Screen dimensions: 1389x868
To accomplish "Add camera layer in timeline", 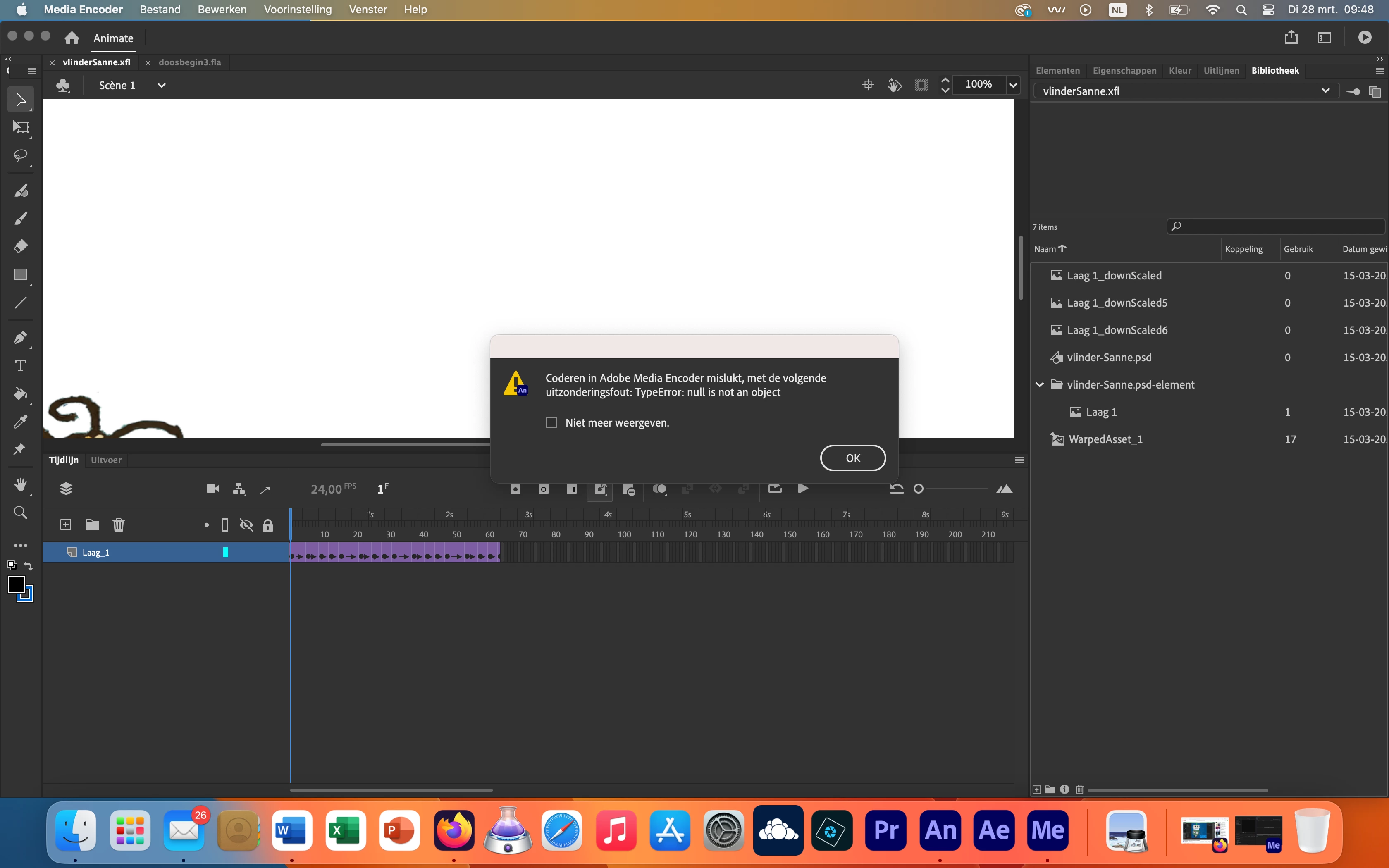I will point(212,489).
